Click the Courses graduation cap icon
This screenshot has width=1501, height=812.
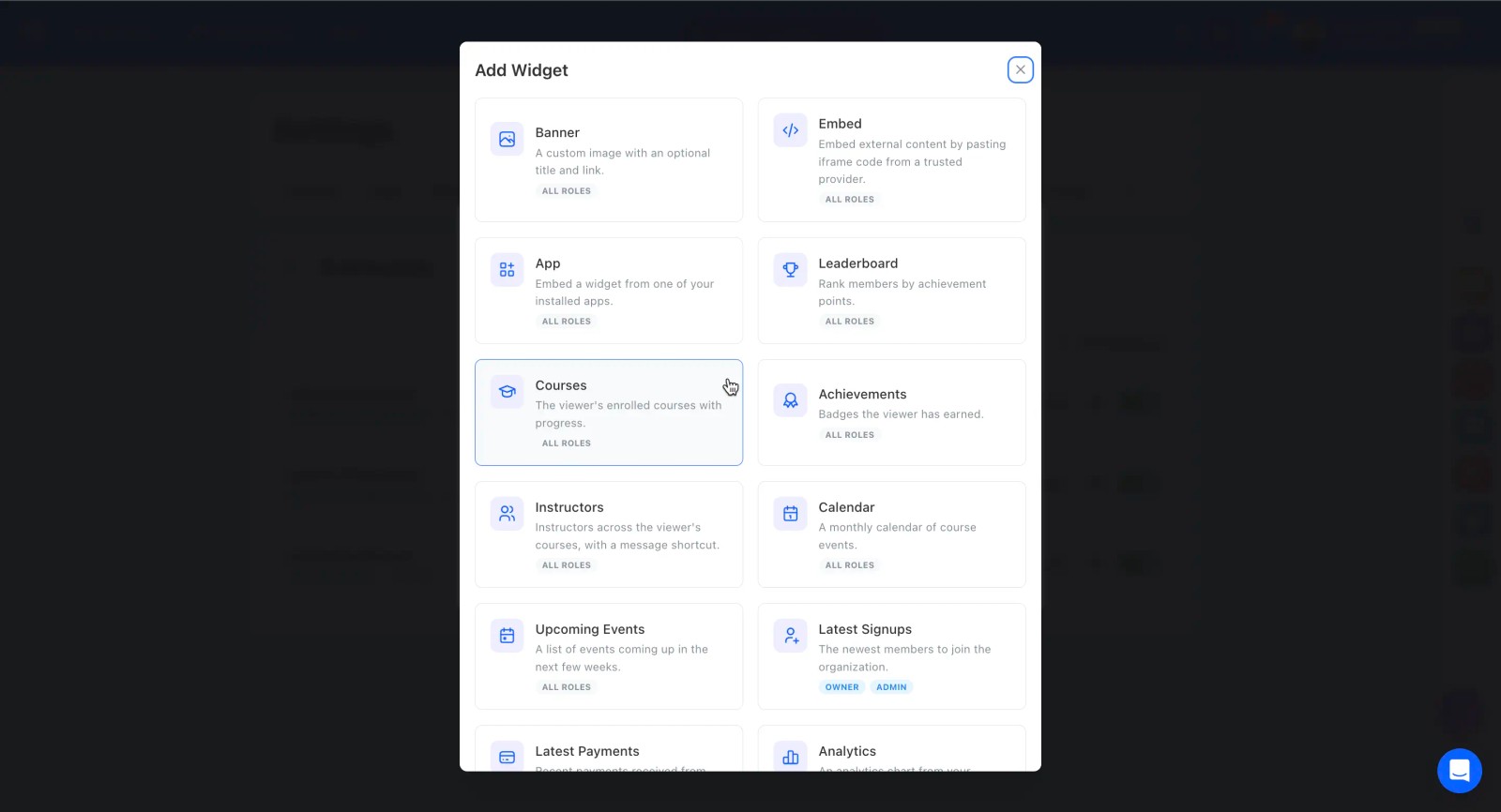507,392
